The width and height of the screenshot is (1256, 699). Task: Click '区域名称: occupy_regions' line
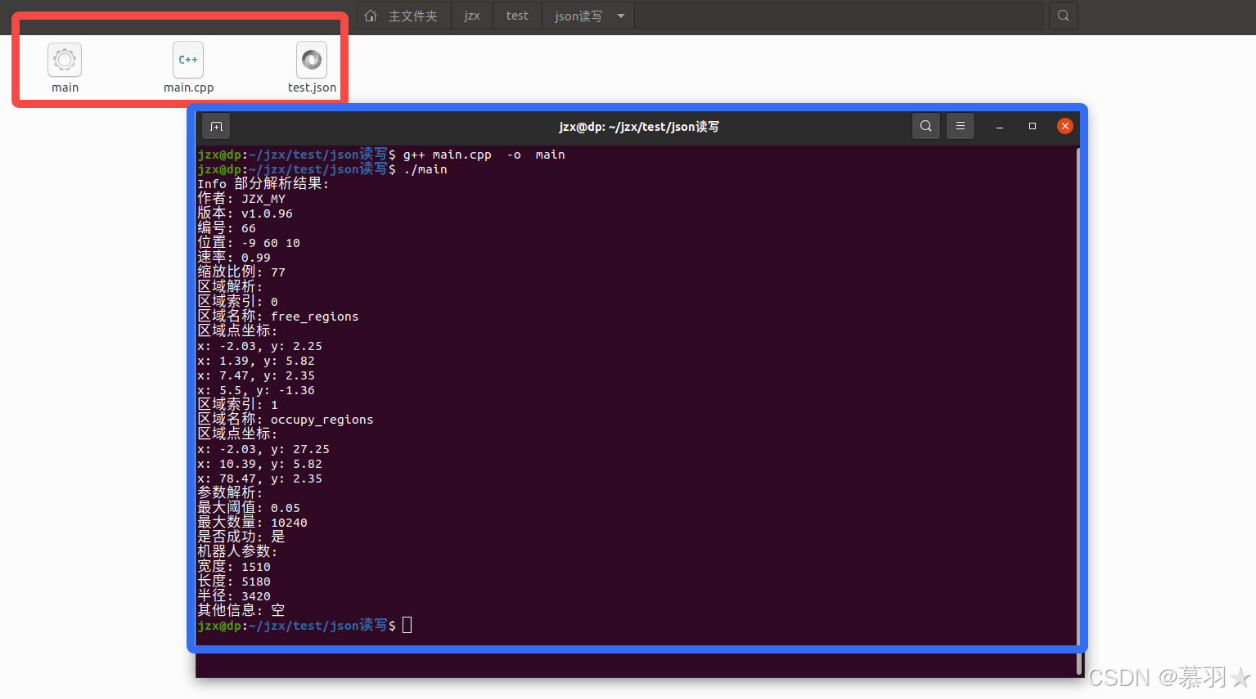click(x=285, y=419)
